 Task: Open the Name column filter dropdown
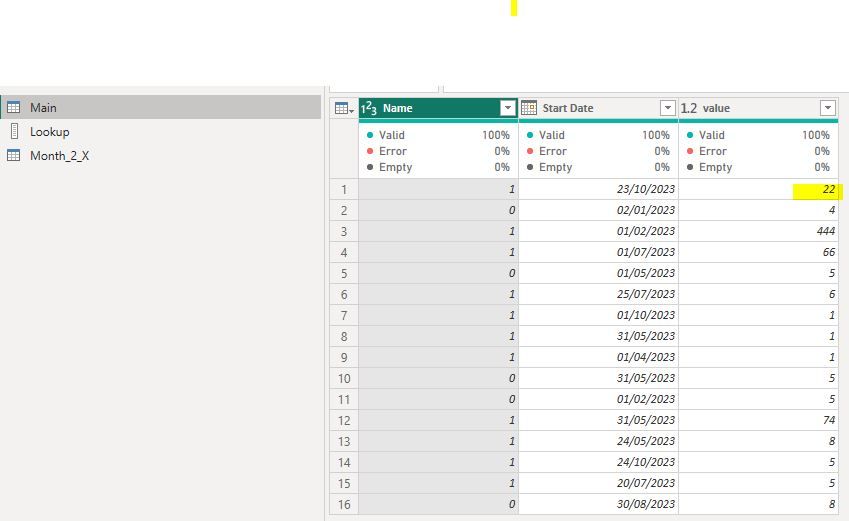point(507,108)
